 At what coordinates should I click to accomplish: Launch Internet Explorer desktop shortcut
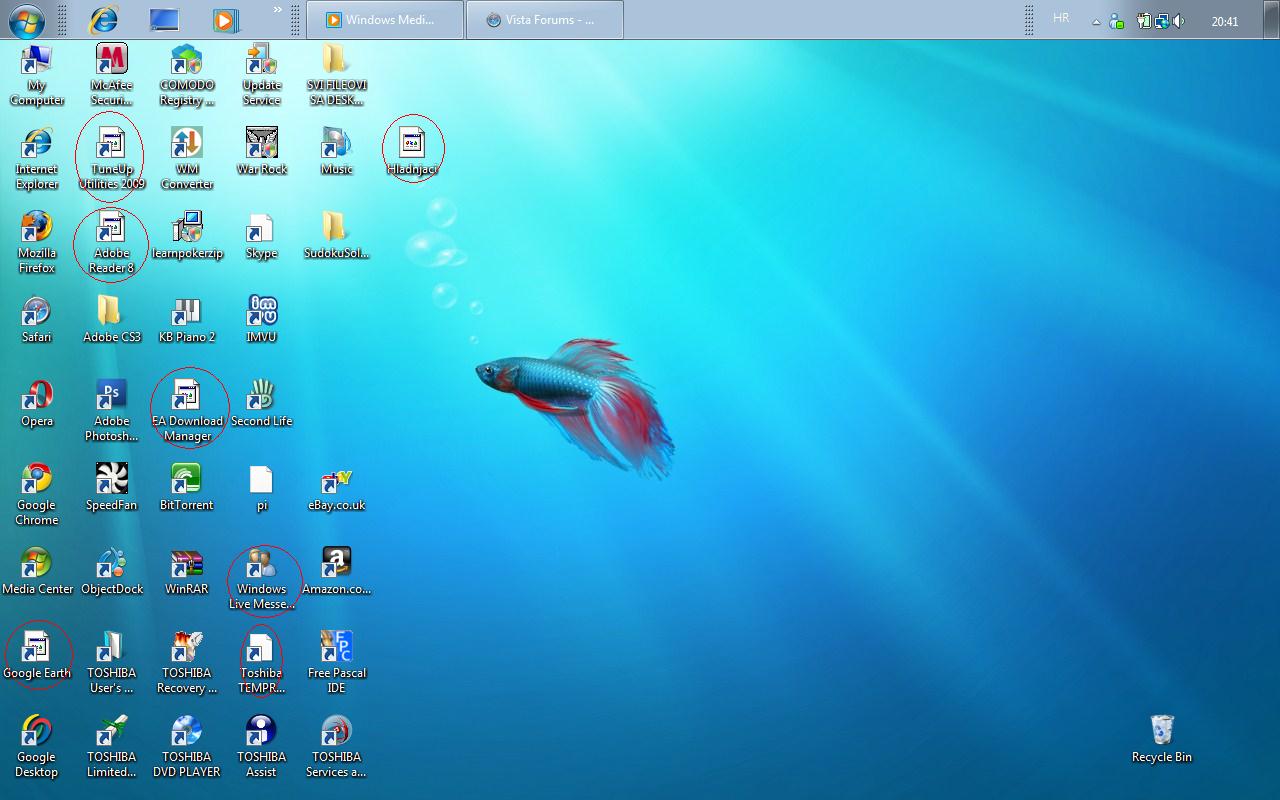(x=37, y=159)
